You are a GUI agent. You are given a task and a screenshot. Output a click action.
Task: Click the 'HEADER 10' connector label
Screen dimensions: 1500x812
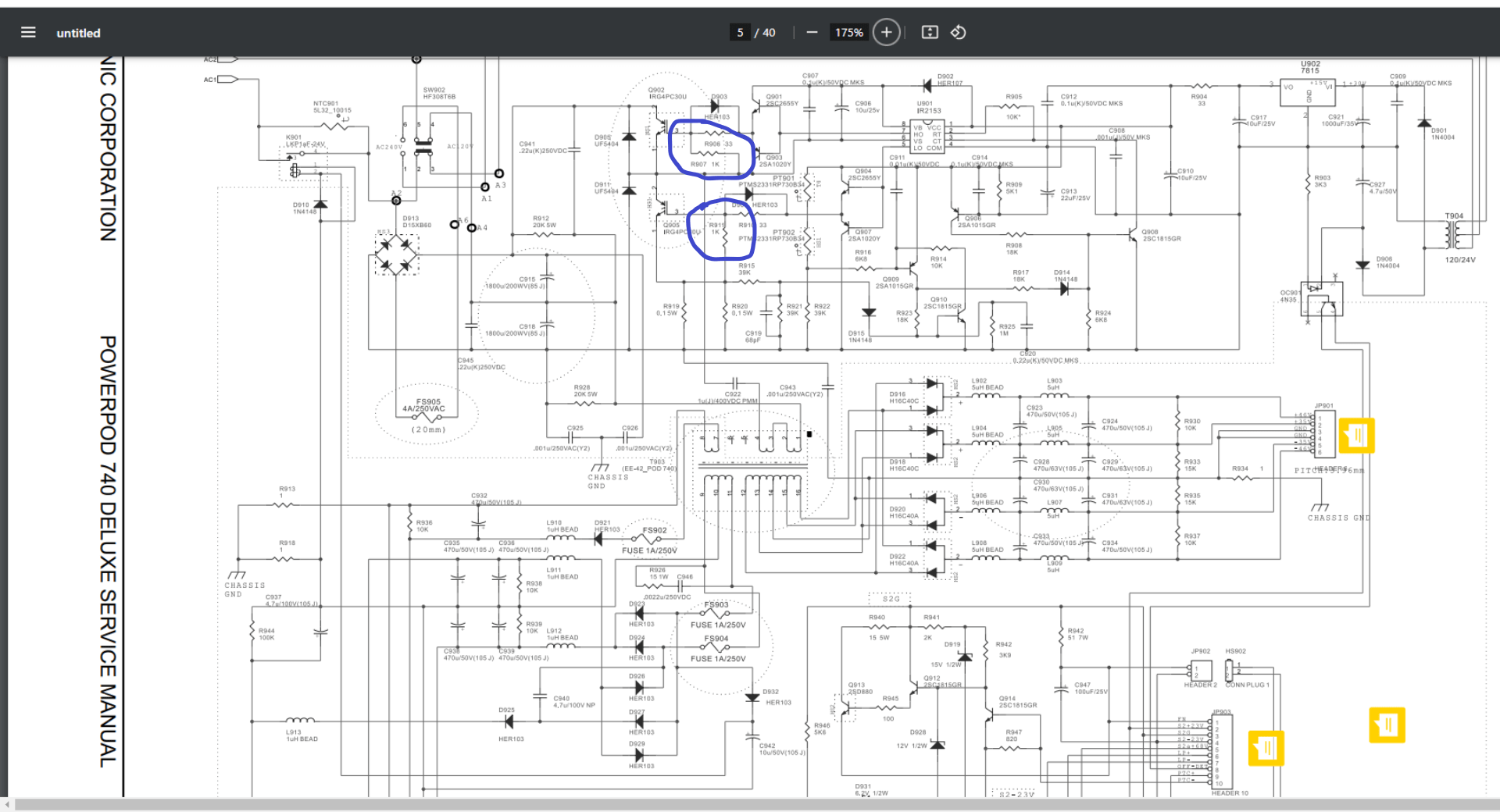point(1230,793)
